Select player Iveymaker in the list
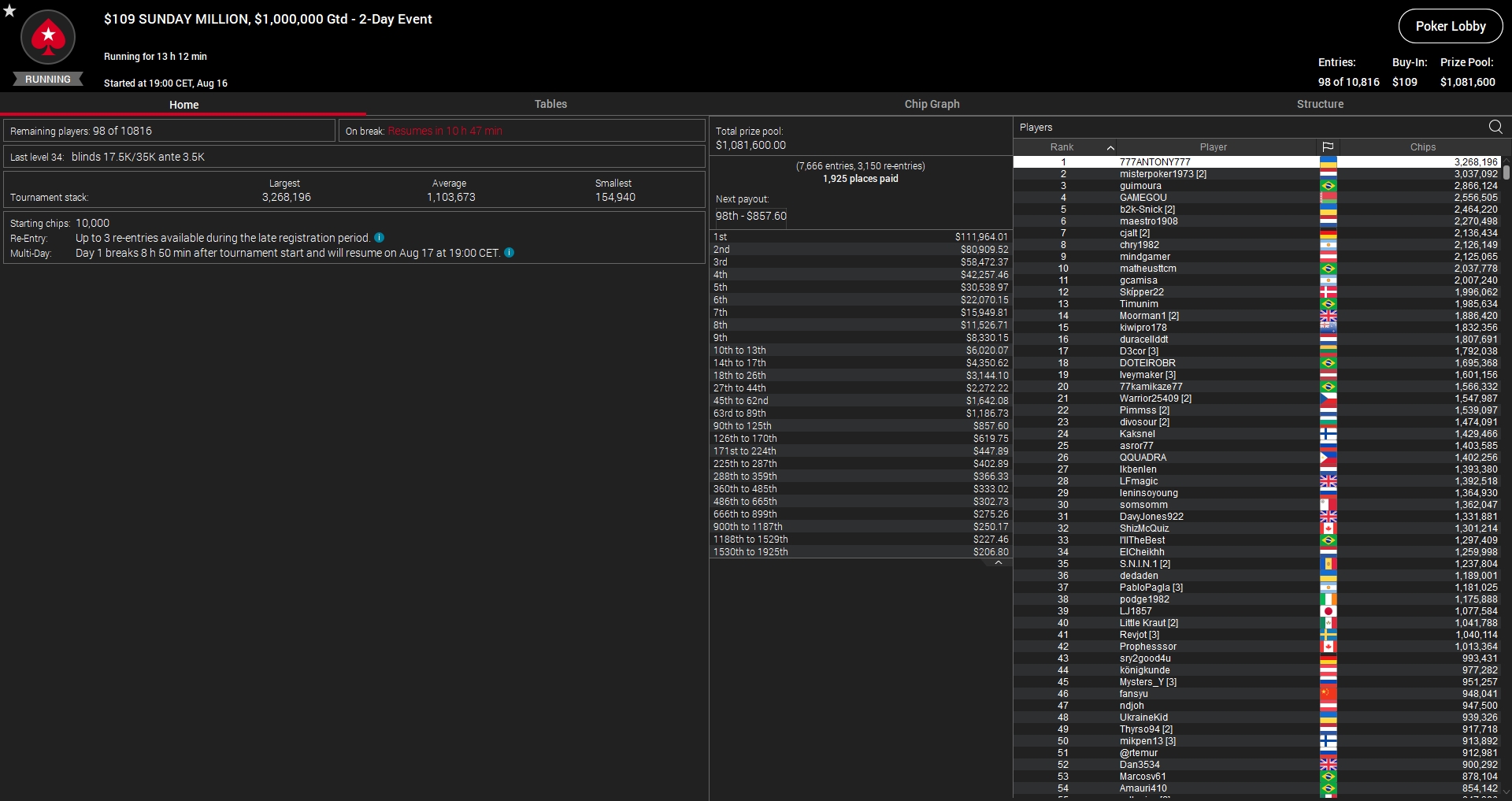Screen dimensions: 1512x801 pos(1257,375)
